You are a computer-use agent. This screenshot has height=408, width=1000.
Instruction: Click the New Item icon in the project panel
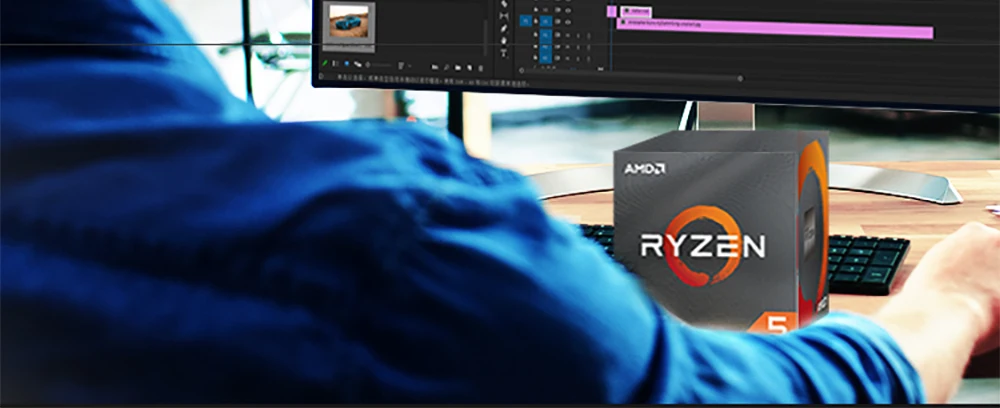click(x=470, y=67)
